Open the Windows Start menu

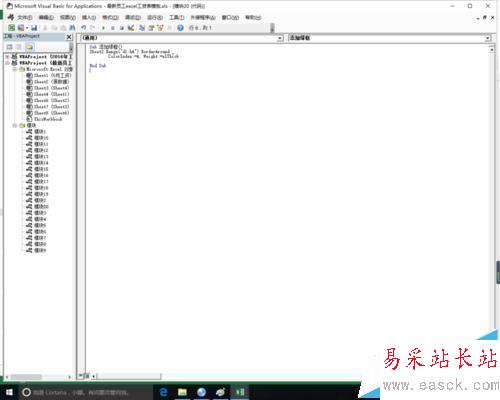[x=9, y=392]
